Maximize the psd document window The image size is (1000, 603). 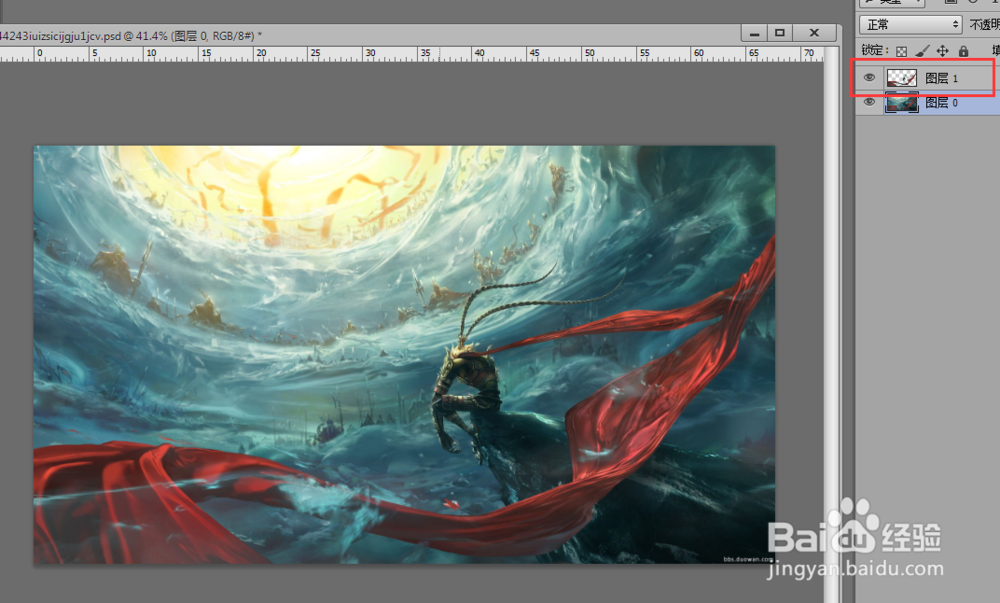[x=780, y=33]
